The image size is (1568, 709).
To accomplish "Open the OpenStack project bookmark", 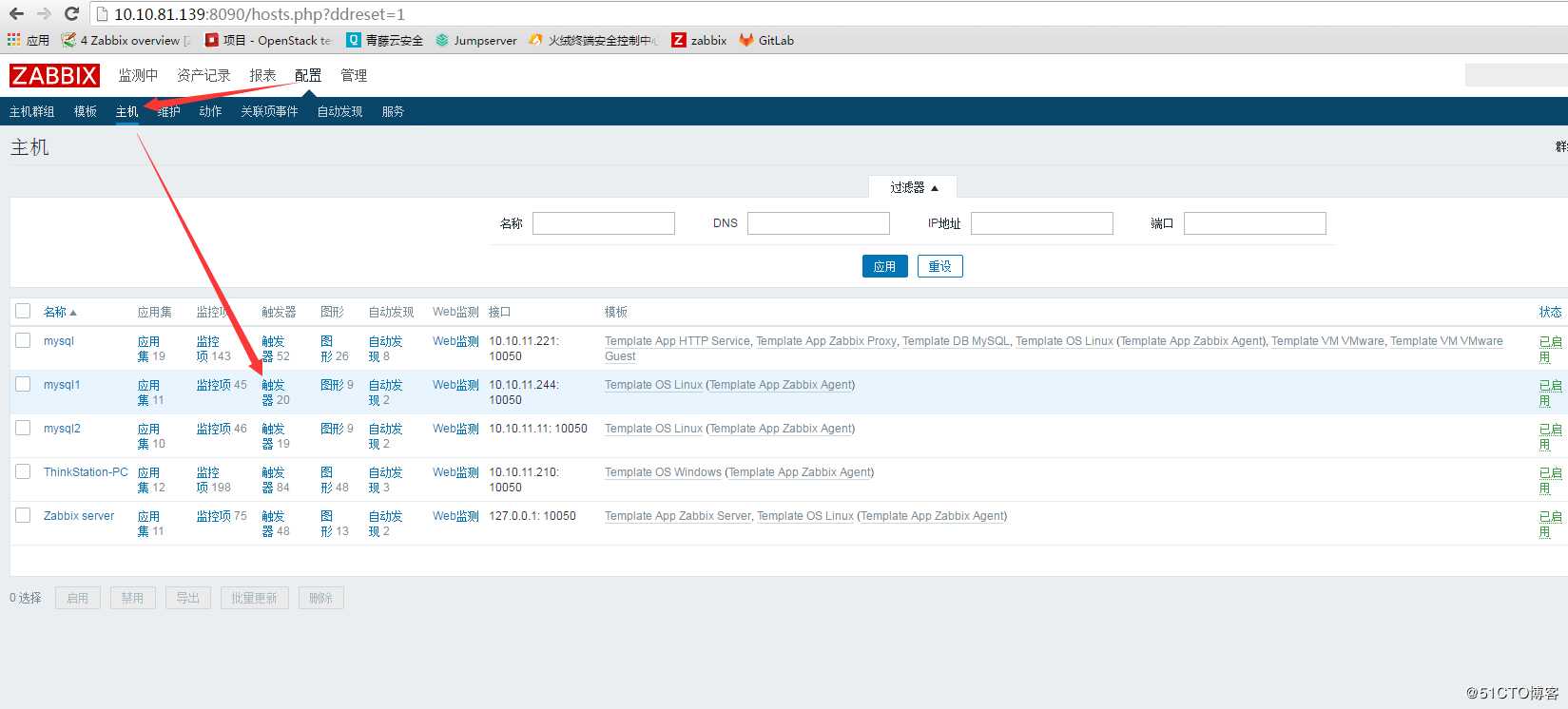I will (268, 40).
